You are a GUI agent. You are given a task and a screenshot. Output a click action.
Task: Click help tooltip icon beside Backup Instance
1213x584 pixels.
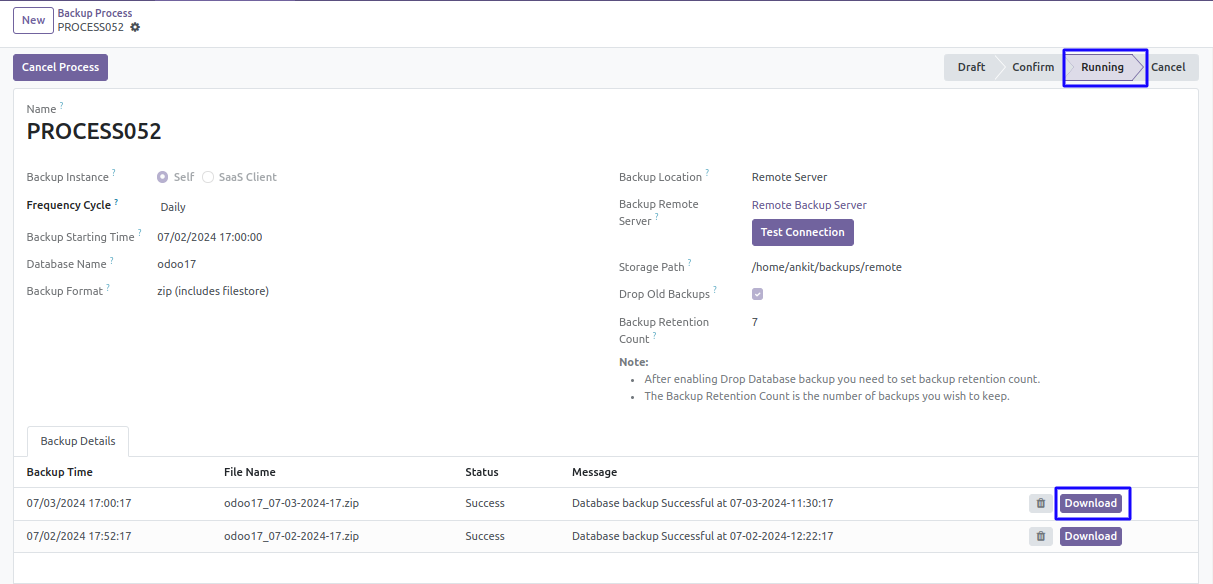tap(114, 172)
